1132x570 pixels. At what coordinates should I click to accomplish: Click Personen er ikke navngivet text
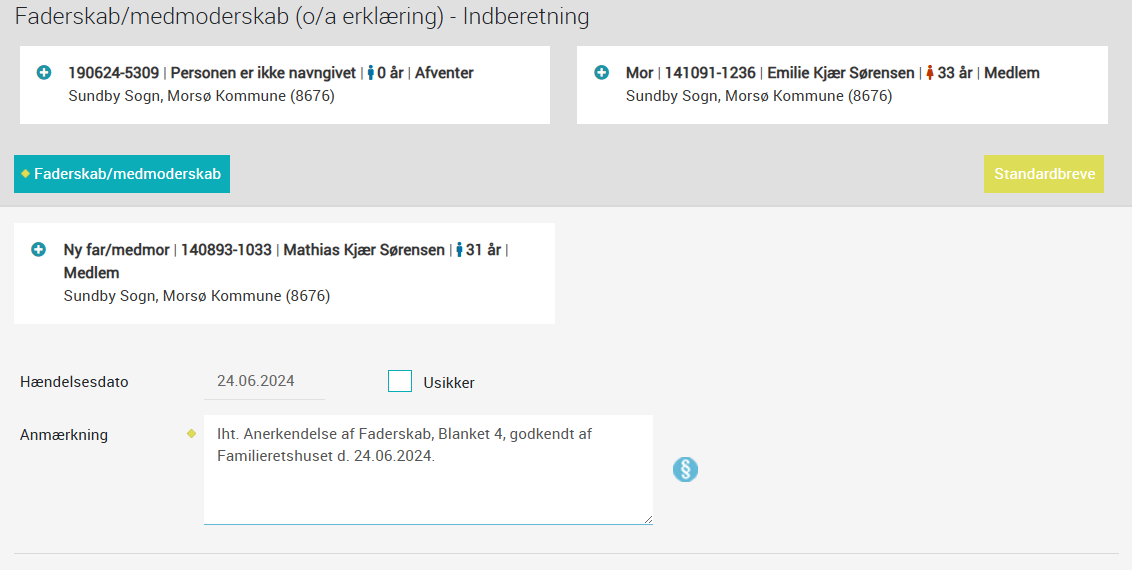click(264, 73)
